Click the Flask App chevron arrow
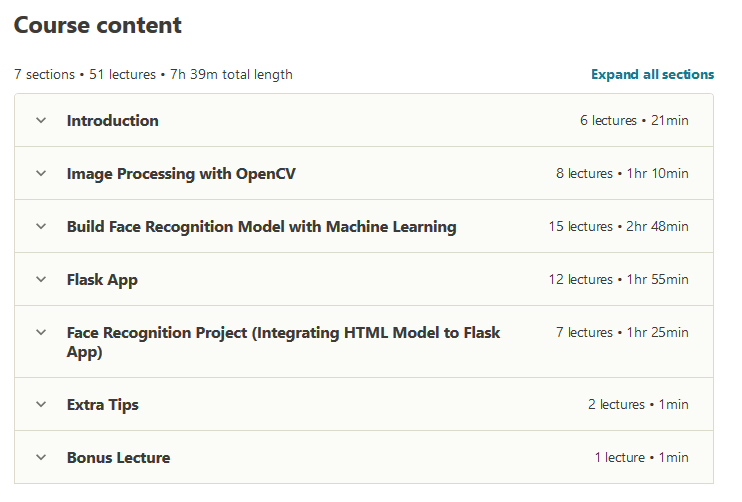 [41, 280]
